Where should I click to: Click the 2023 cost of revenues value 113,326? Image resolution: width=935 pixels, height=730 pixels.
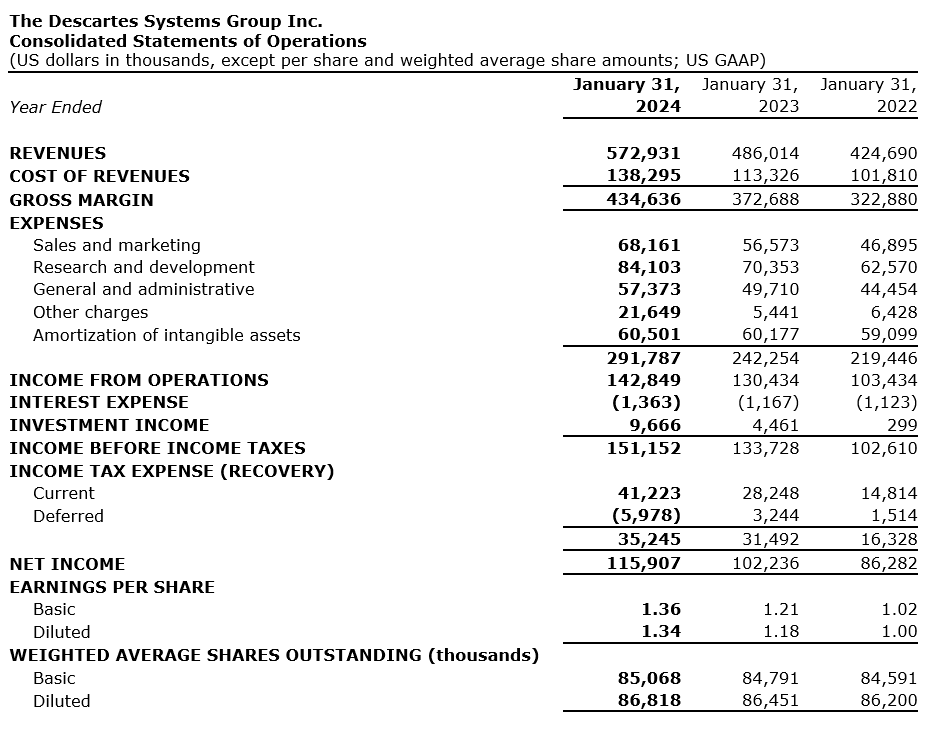[x=765, y=176]
